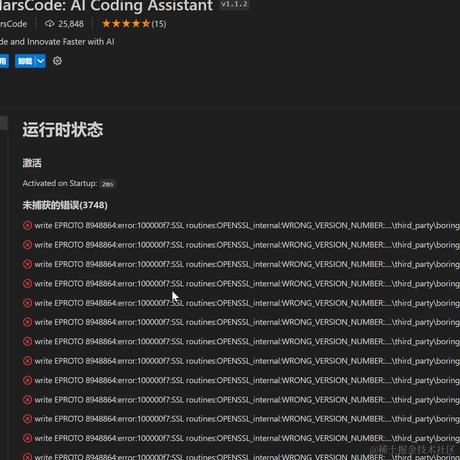The height and width of the screenshot is (460, 460).
Task: Open the dropdown arrow beside 卸载
Action: [x=40, y=61]
